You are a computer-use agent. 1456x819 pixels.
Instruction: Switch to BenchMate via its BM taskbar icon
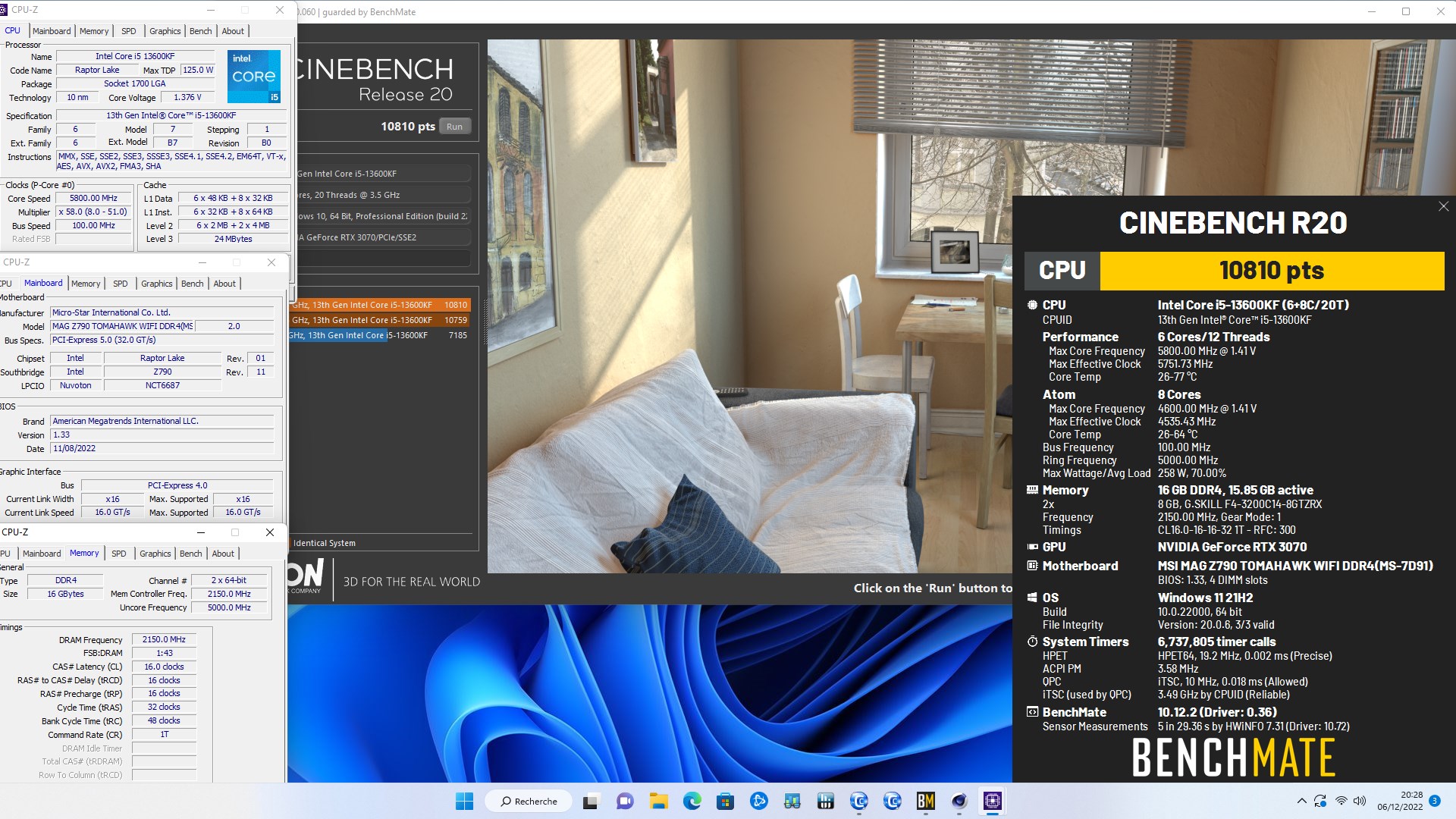(925, 801)
